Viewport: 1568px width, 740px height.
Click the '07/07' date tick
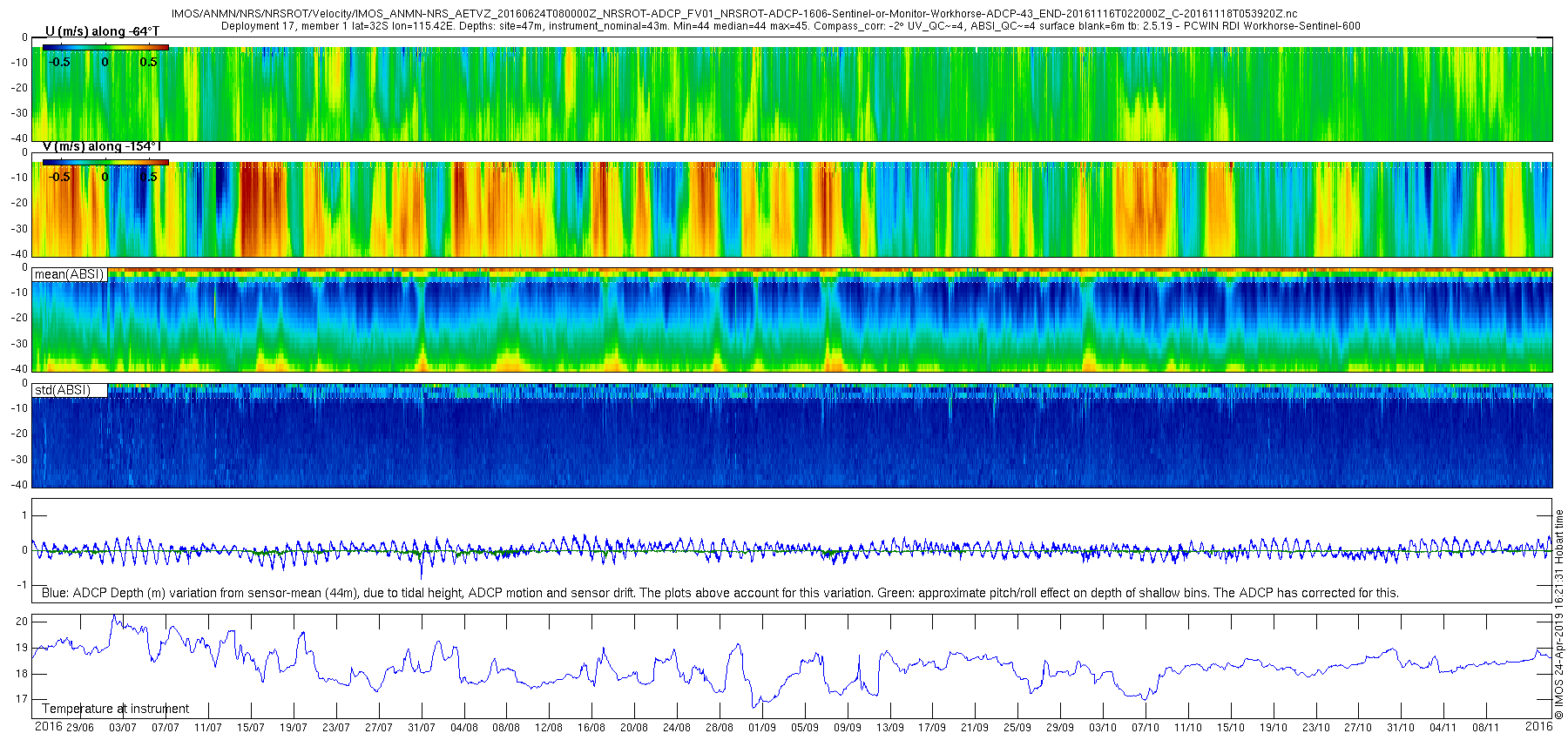click(165, 728)
